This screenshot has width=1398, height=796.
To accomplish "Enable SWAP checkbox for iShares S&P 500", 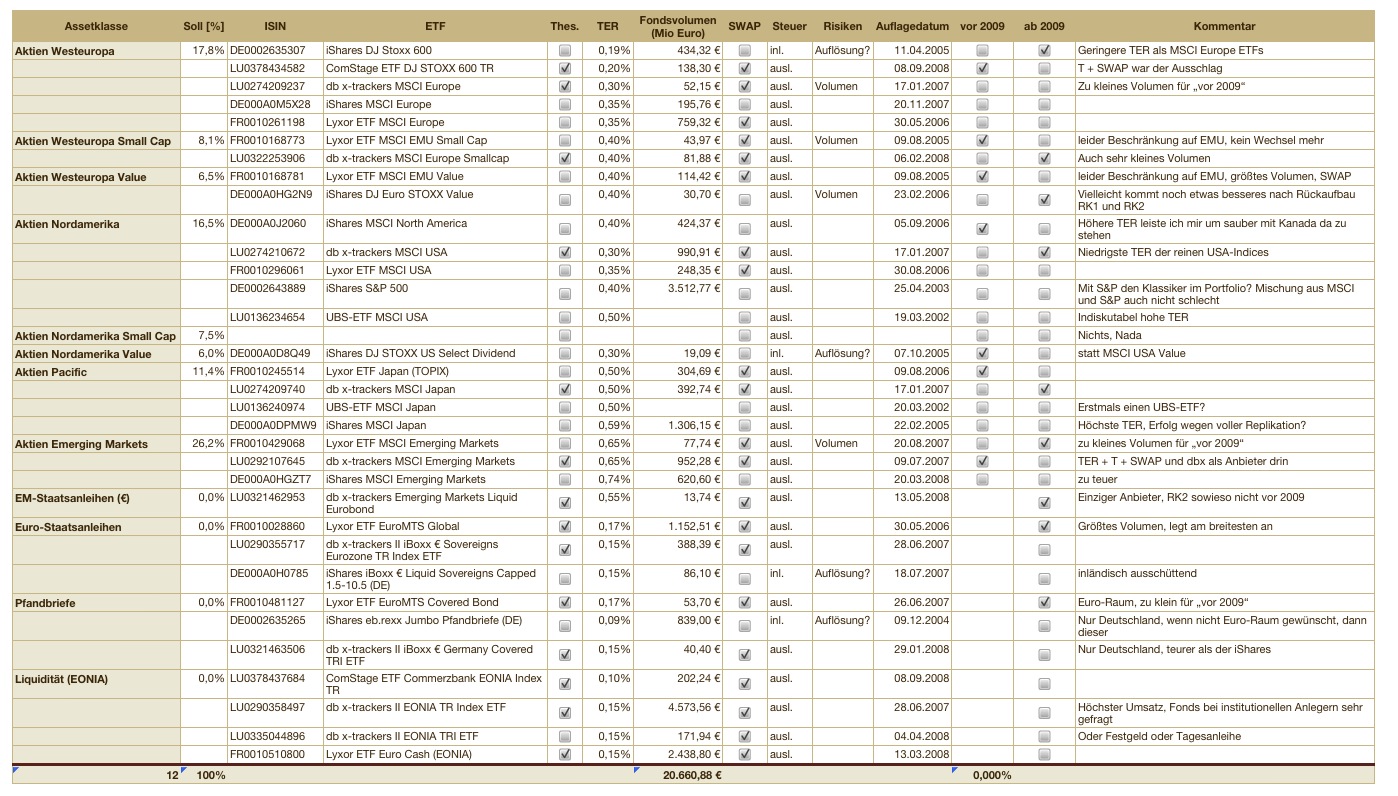I will (x=744, y=294).
